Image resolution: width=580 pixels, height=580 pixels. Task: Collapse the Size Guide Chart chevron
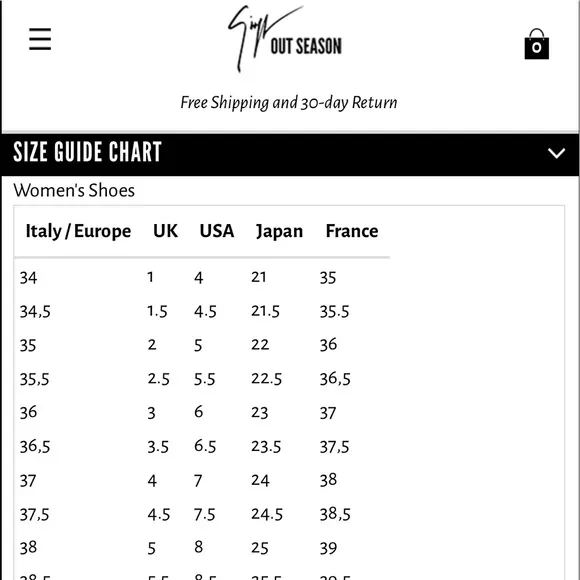click(x=556, y=153)
